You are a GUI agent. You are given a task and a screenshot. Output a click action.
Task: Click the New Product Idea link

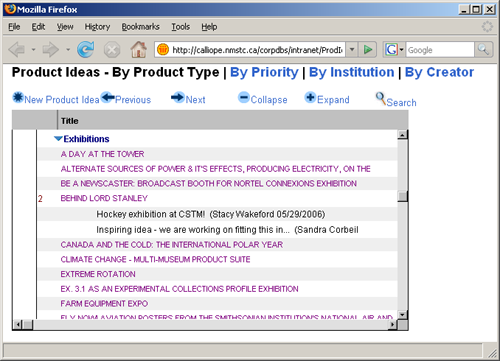(x=62, y=100)
